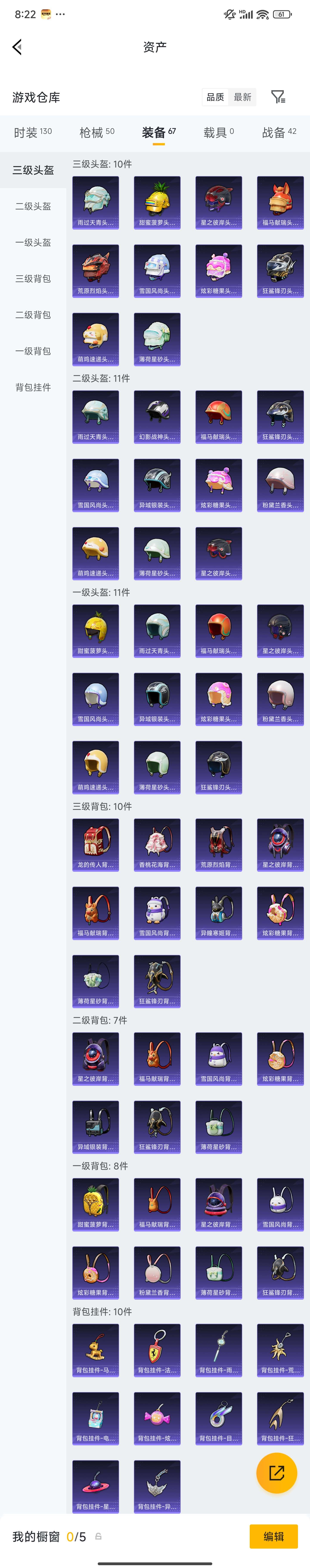Tap the orange share floating button
Screen dimensions: 310x1568
click(x=277, y=1473)
